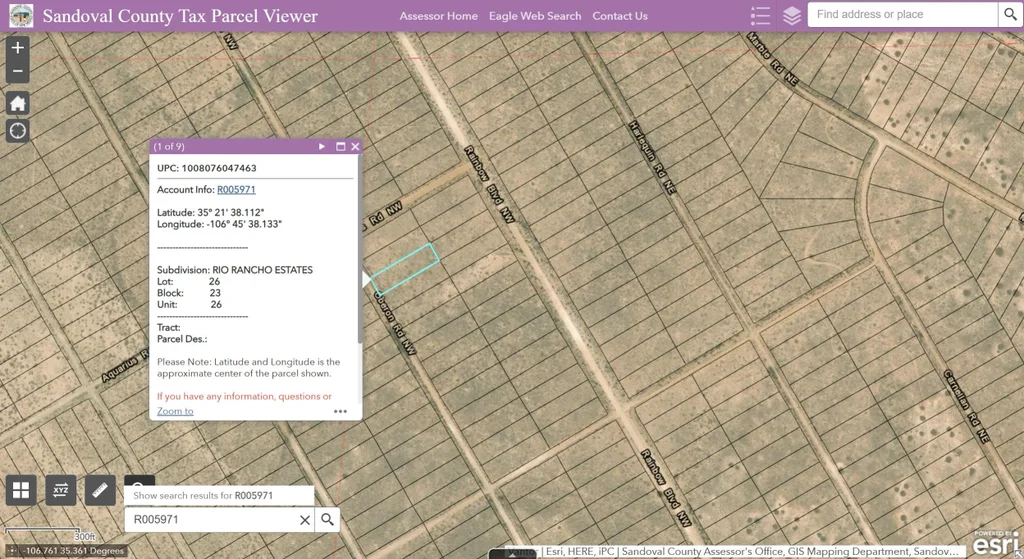Open the Legend widget in header

pyautogui.click(x=760, y=16)
